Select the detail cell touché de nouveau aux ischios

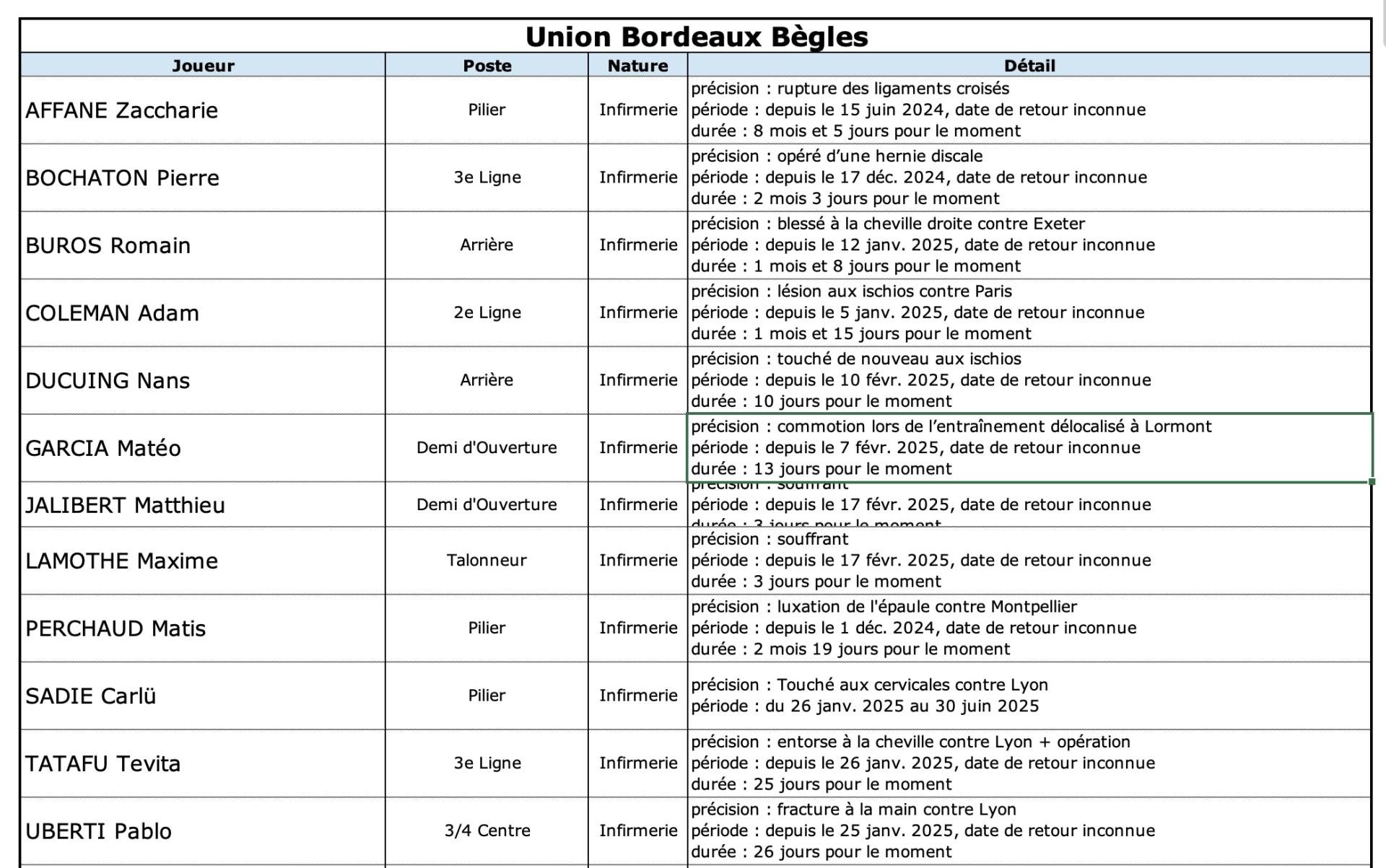(1029, 380)
